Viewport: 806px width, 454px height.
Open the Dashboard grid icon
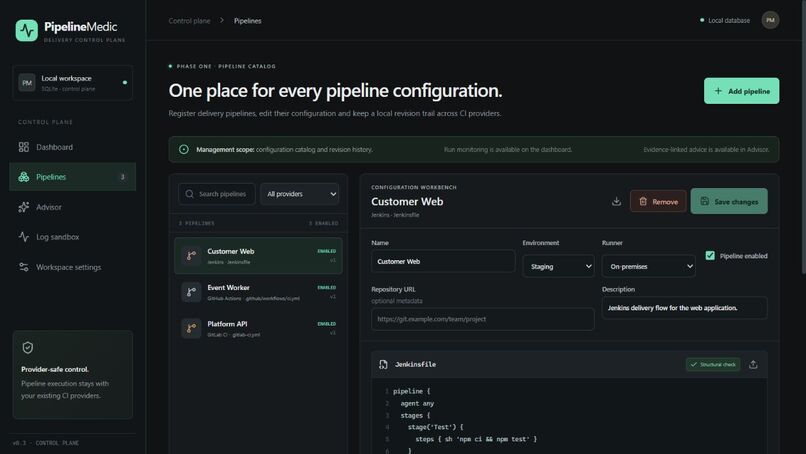click(x=24, y=147)
